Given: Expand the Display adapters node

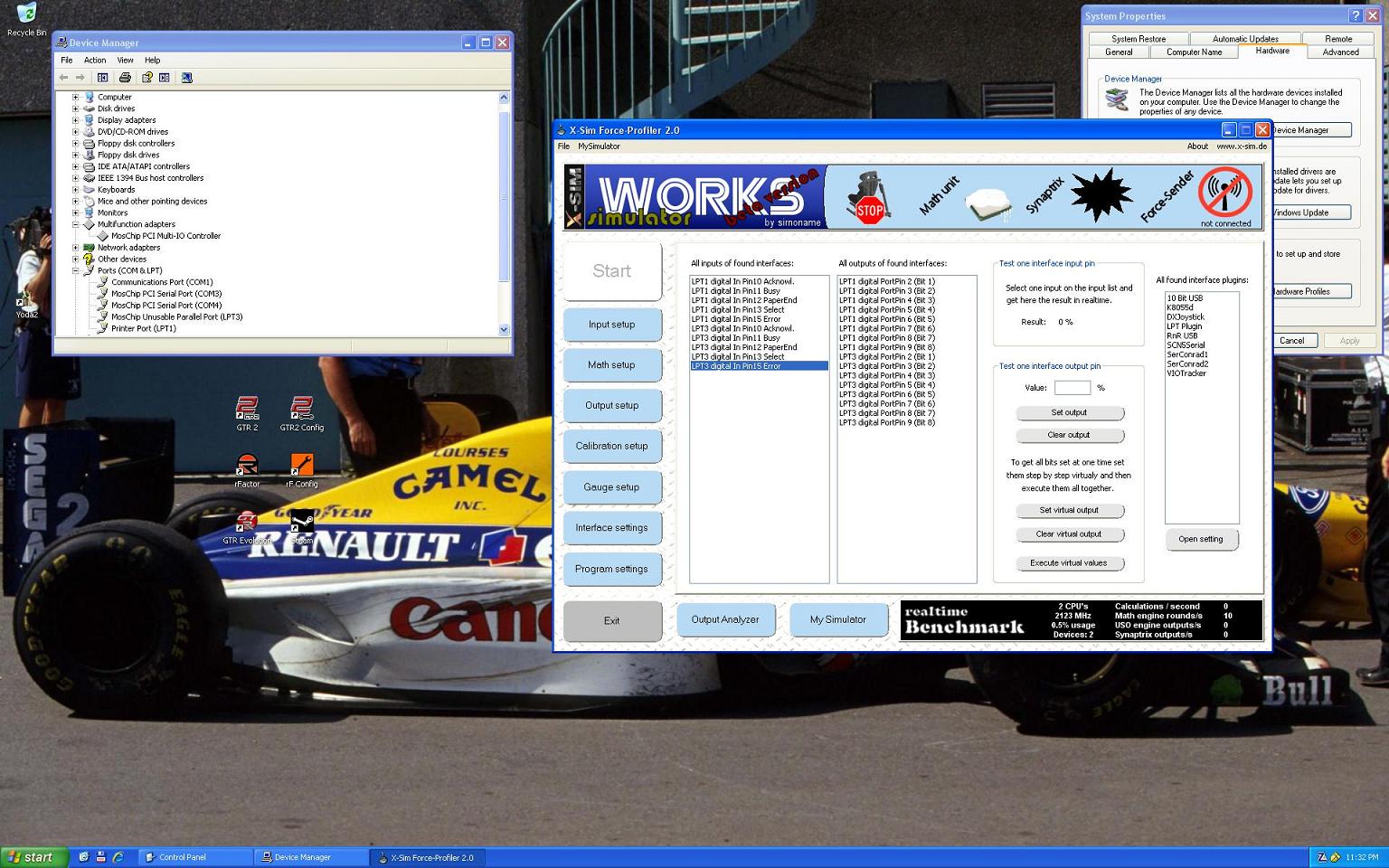Looking at the screenshot, I should [76, 120].
